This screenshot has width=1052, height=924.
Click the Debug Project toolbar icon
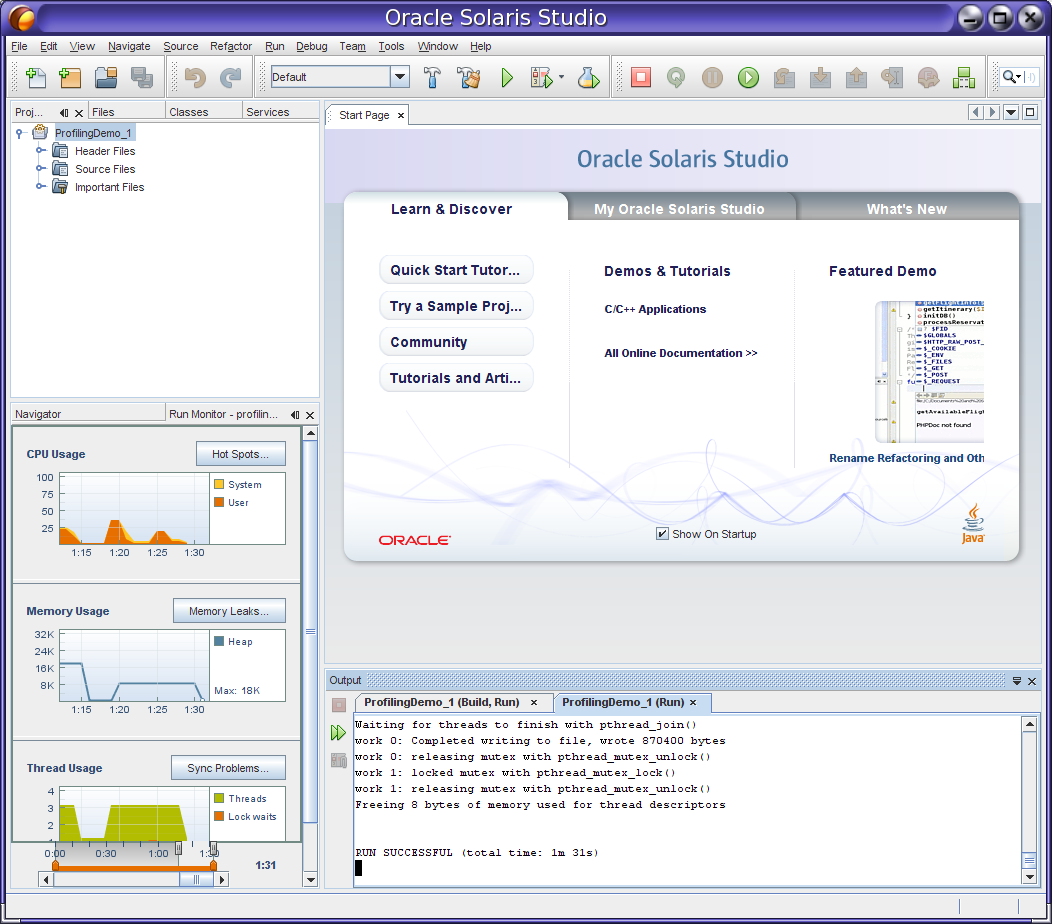tap(541, 78)
